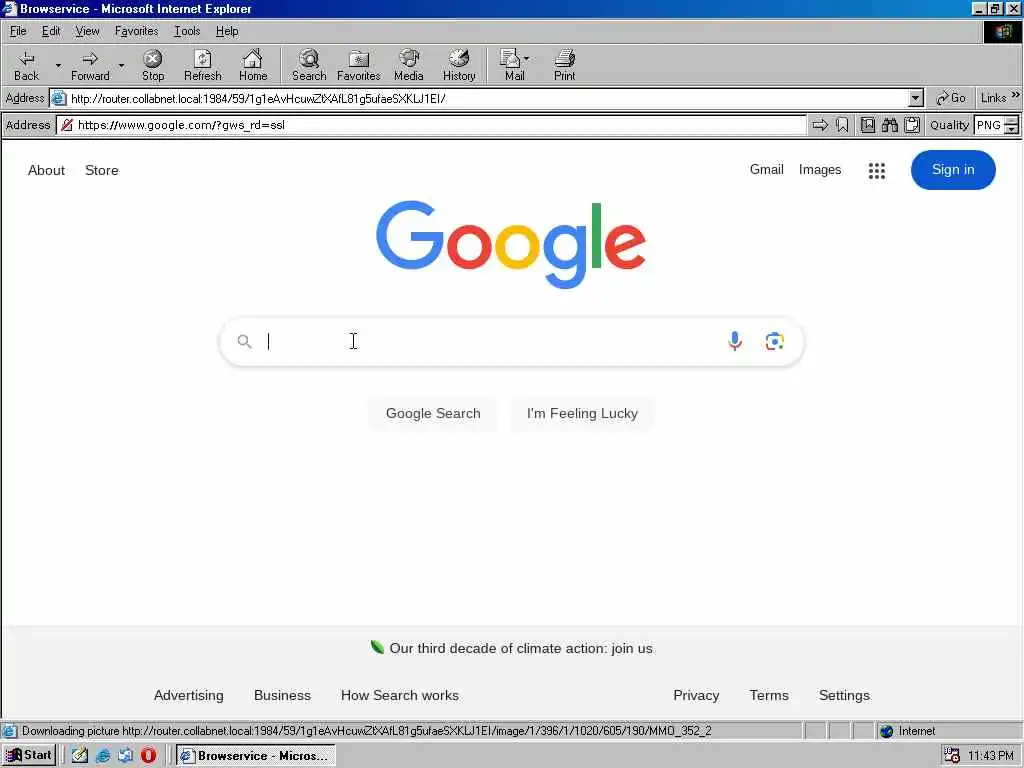
Task: Click the Browservice bookmark icon
Action: [x=842, y=125]
